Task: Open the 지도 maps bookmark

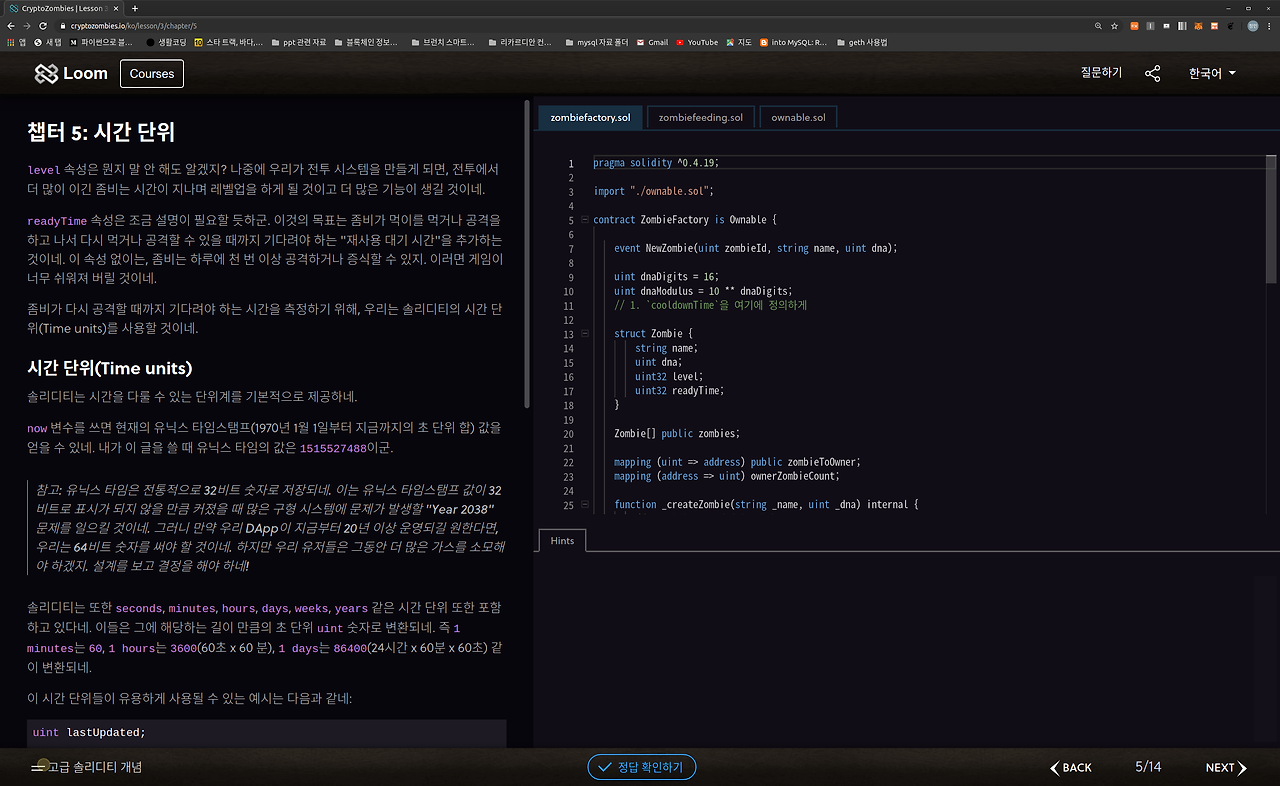Action: pos(739,42)
